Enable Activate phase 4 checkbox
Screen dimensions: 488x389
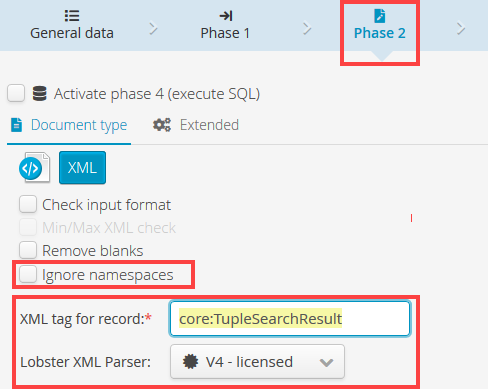point(16,93)
